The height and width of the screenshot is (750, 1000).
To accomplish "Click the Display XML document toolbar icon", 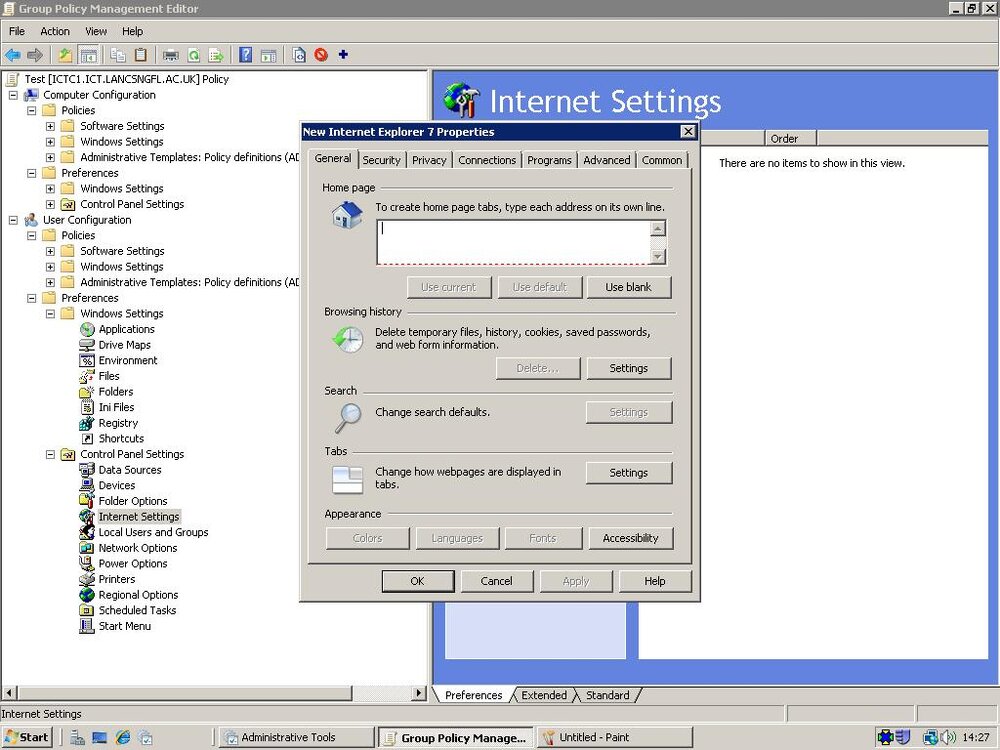I will [298, 55].
